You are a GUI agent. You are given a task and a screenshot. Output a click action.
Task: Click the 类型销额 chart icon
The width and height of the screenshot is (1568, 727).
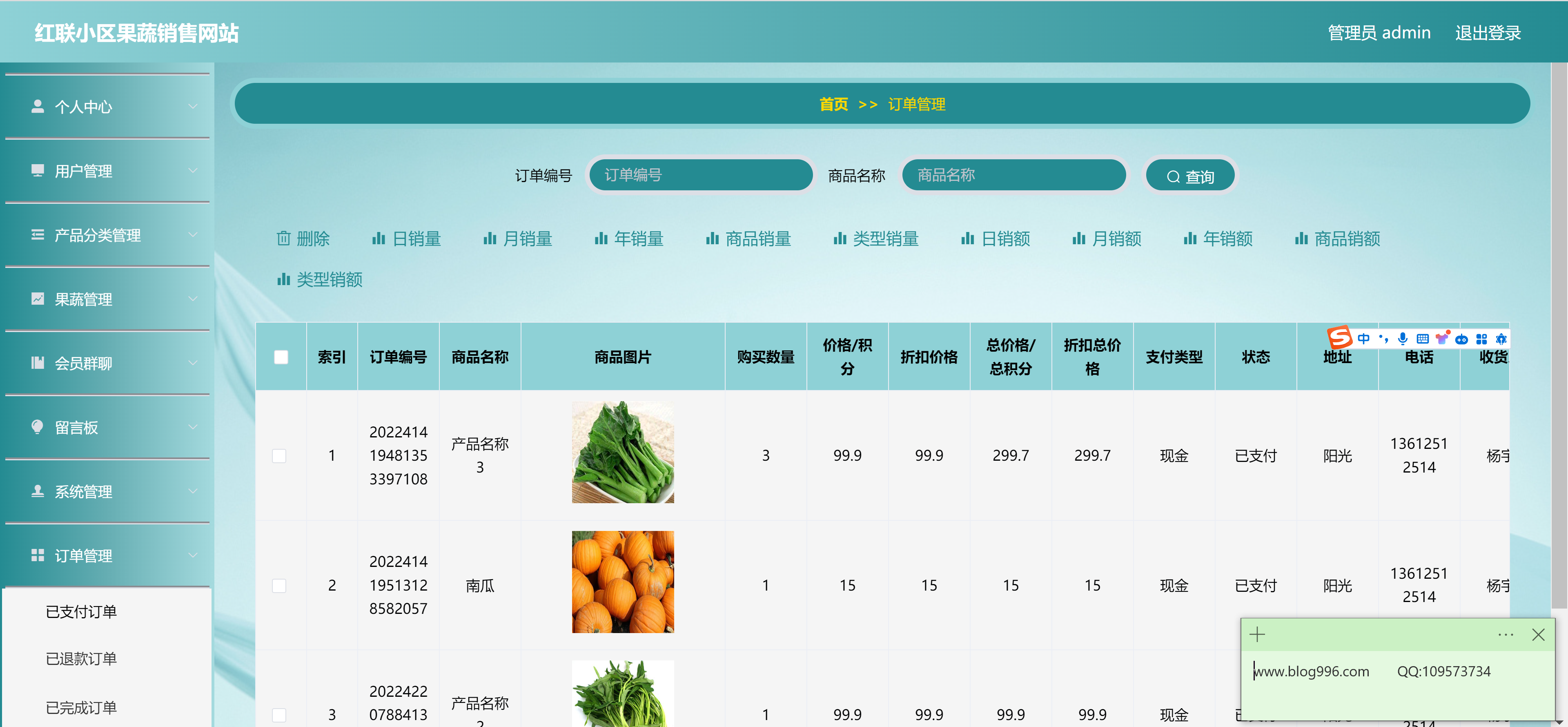(283, 279)
